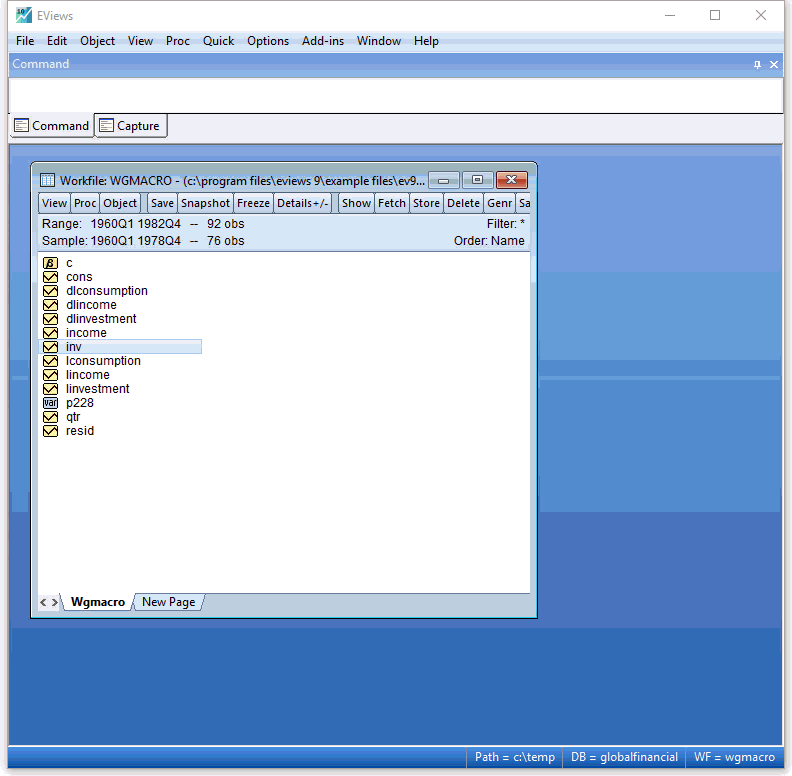The image size is (792, 776).
Task: Click DB = globalfinancial in status bar
Action: point(624,757)
